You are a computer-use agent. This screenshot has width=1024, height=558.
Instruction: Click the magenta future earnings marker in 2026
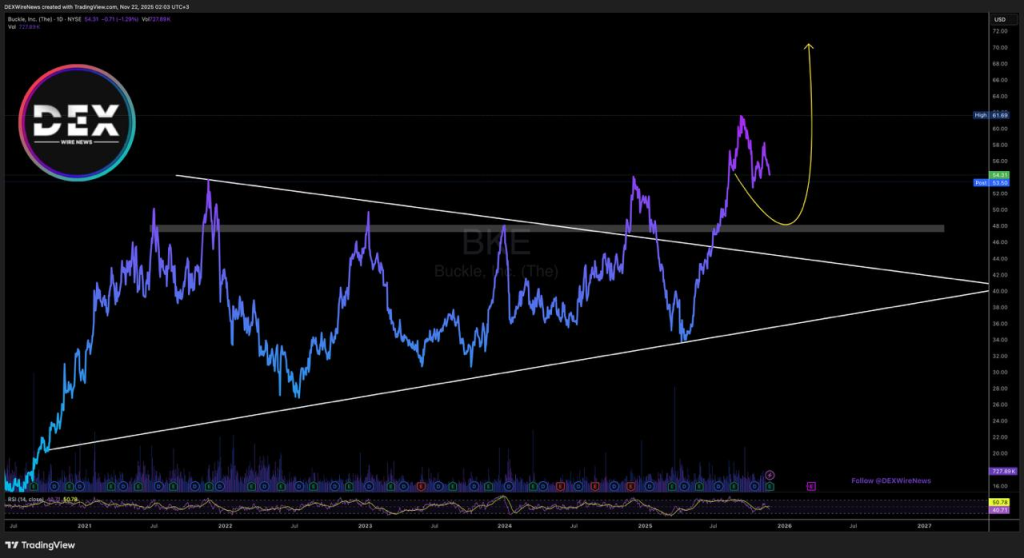point(811,486)
